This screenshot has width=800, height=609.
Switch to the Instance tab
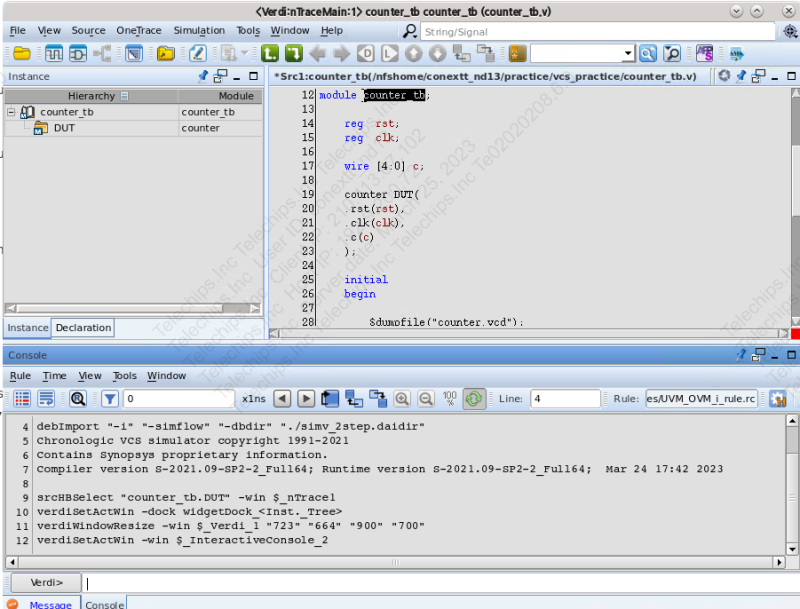[28, 328]
